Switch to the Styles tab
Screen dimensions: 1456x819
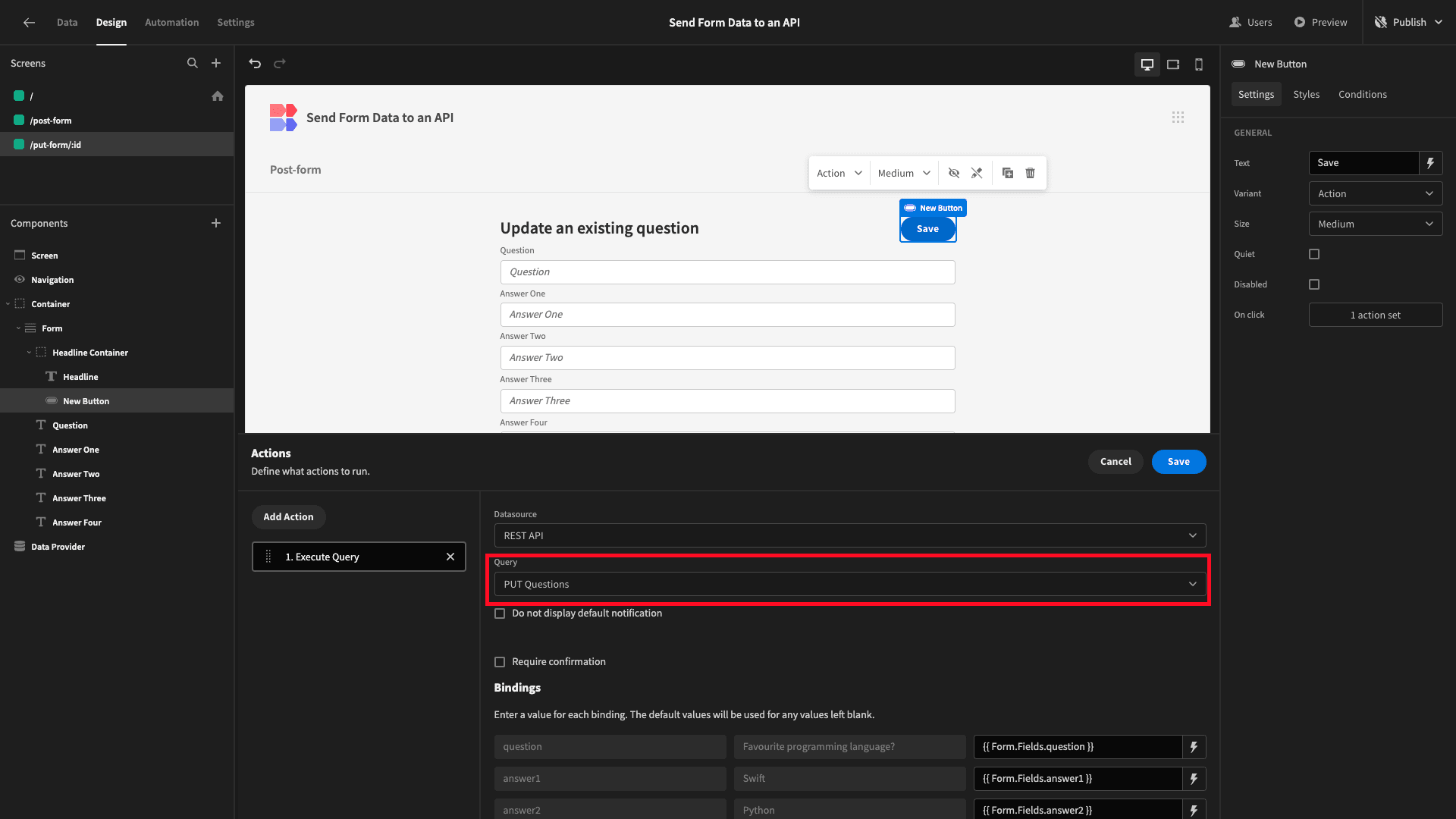tap(1306, 94)
